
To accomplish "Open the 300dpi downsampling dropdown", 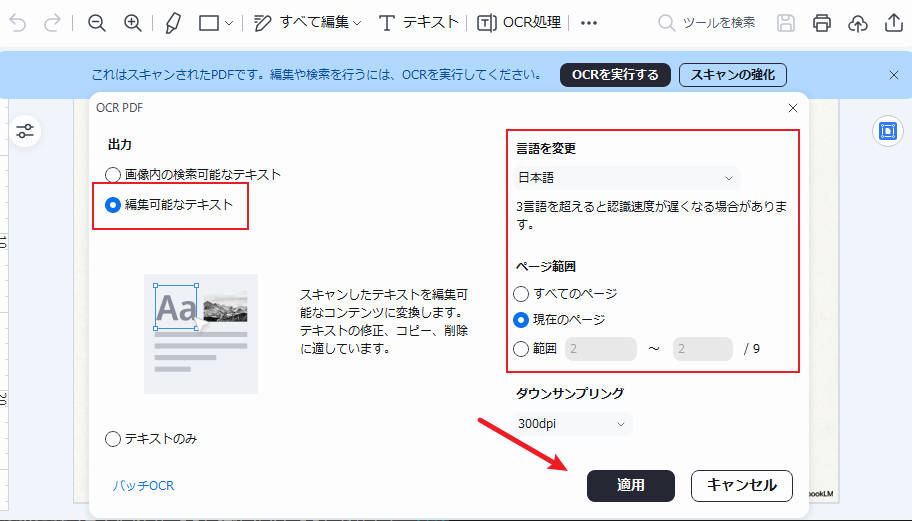I will point(572,424).
